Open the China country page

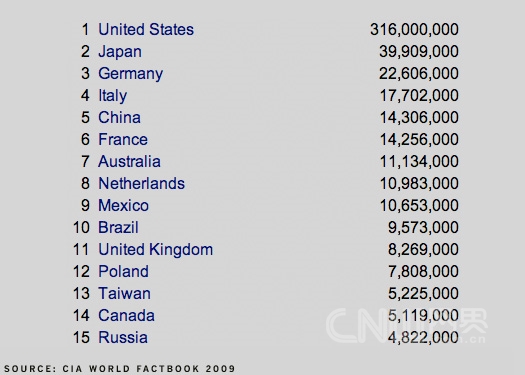pyautogui.click(x=119, y=118)
